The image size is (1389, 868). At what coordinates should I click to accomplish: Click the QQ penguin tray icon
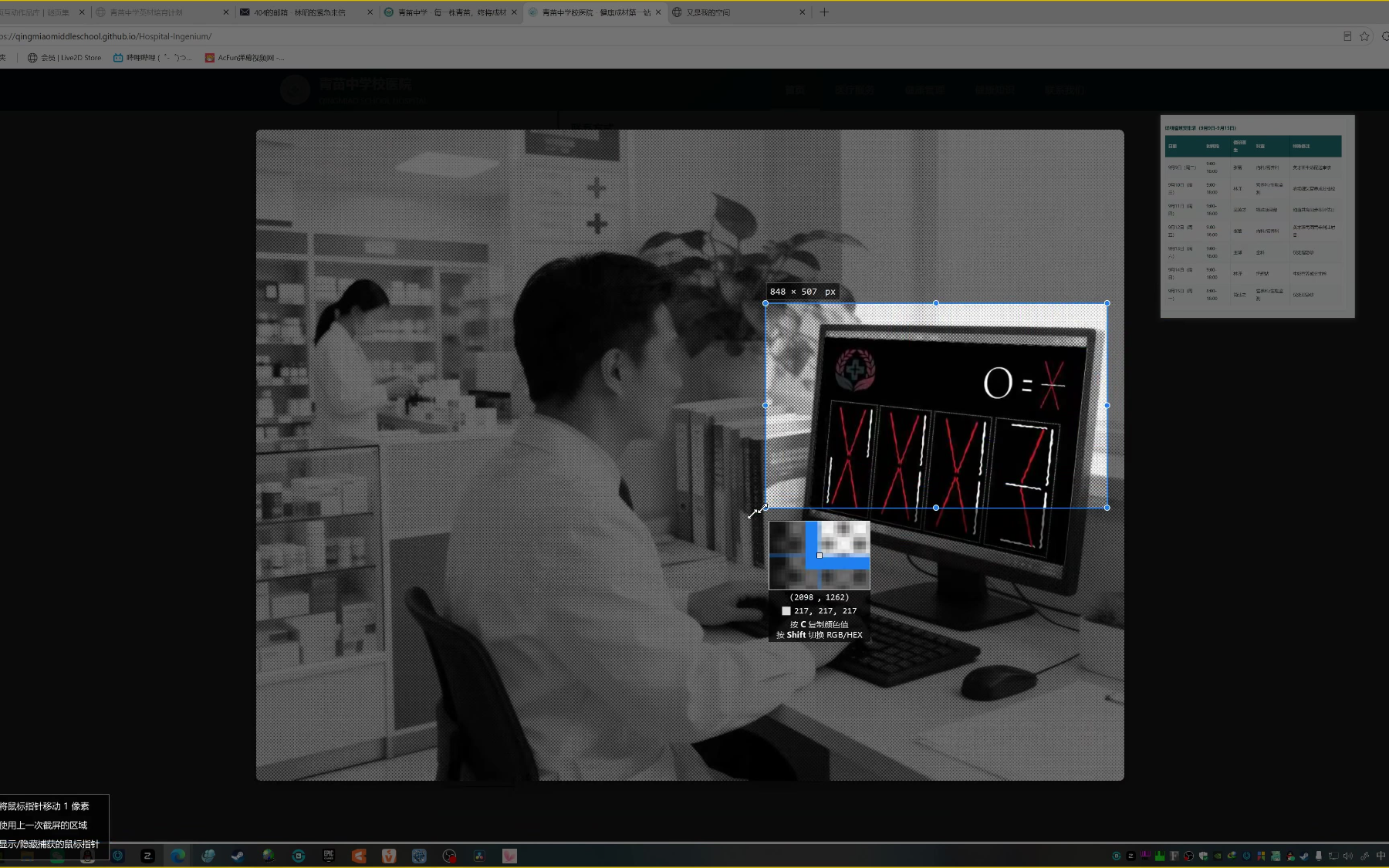click(x=1290, y=856)
